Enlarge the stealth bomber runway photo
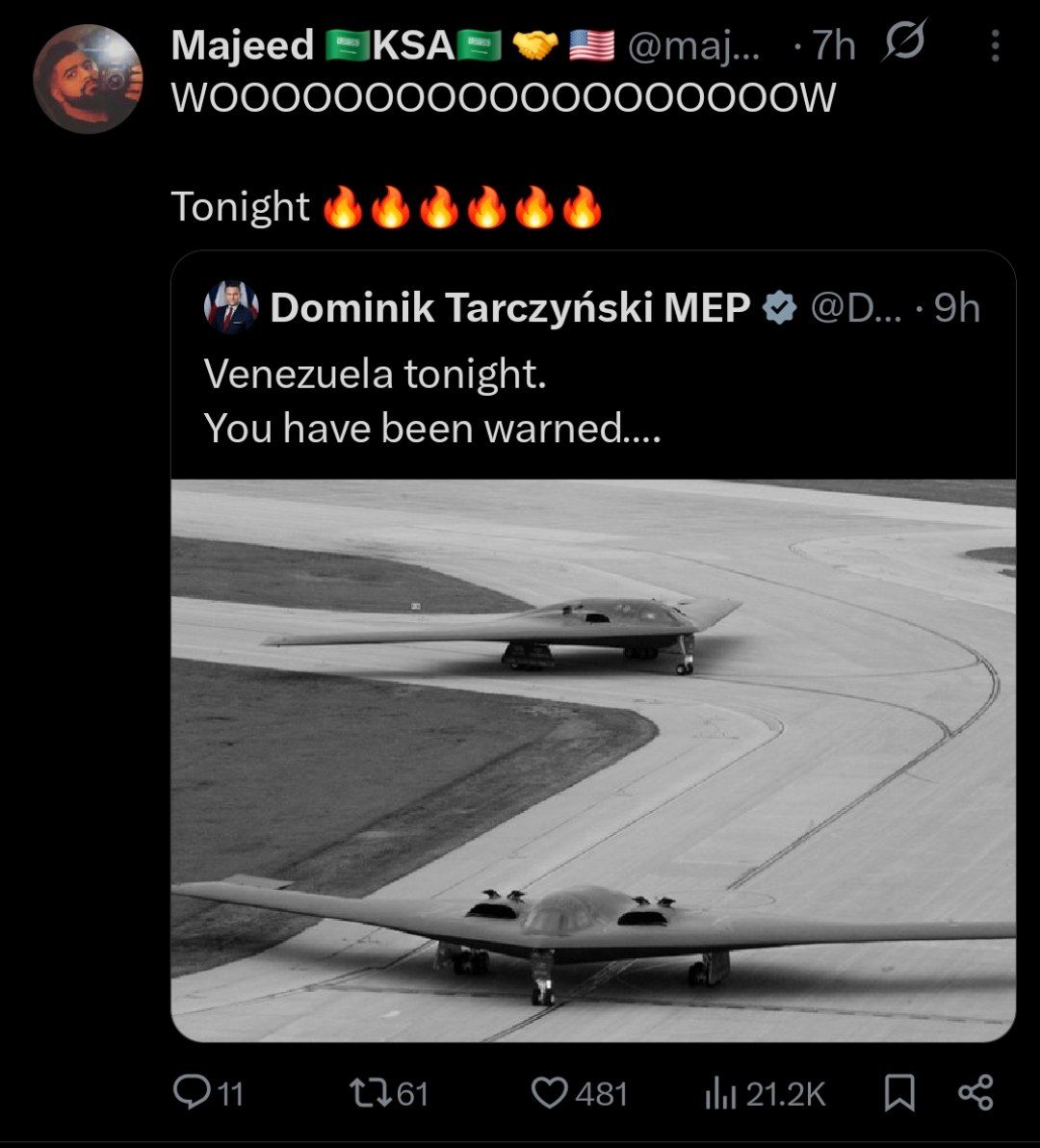The image size is (1040, 1148). tap(593, 761)
